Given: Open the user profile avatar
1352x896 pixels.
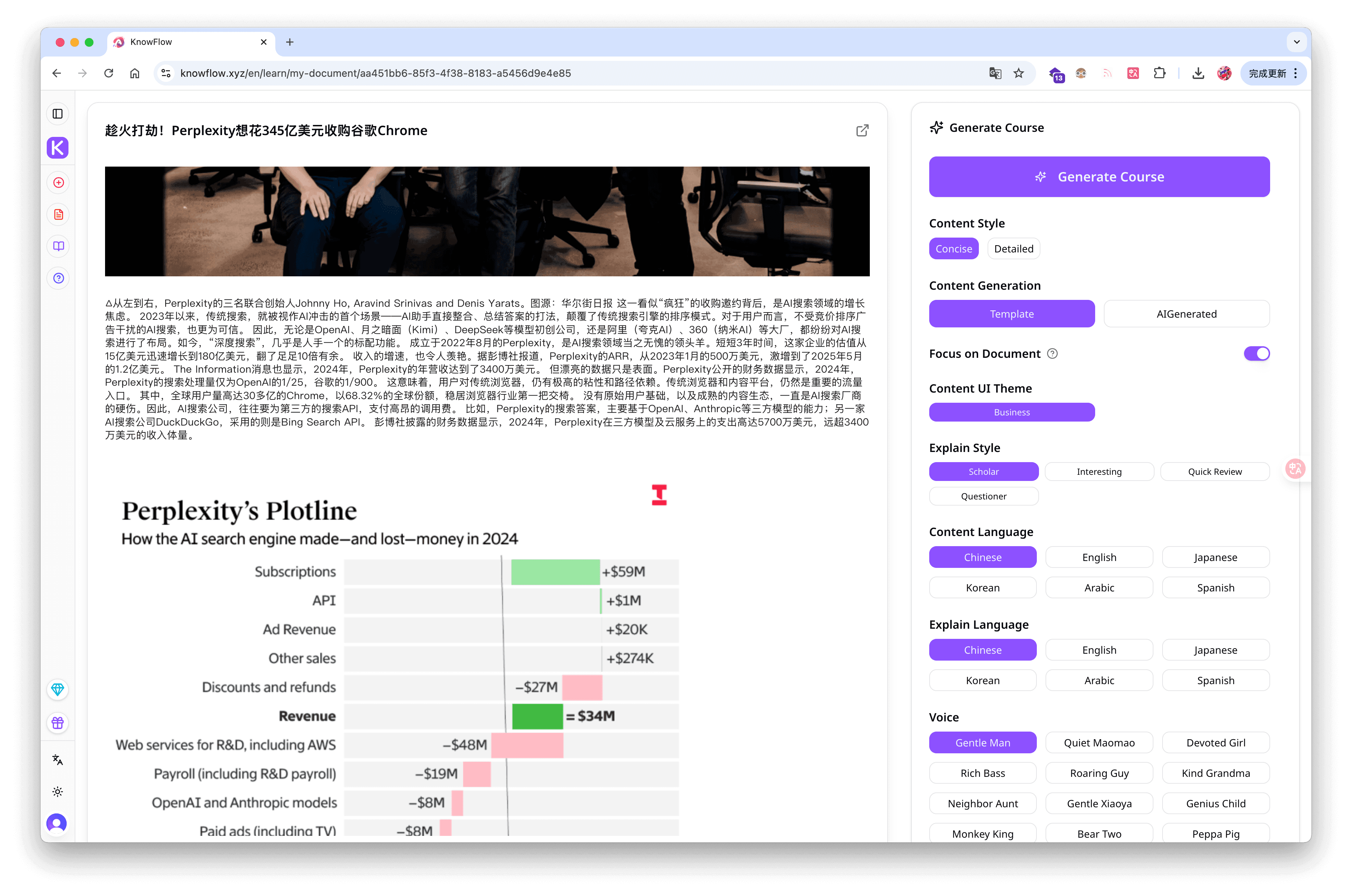Looking at the screenshot, I should pos(57,824).
